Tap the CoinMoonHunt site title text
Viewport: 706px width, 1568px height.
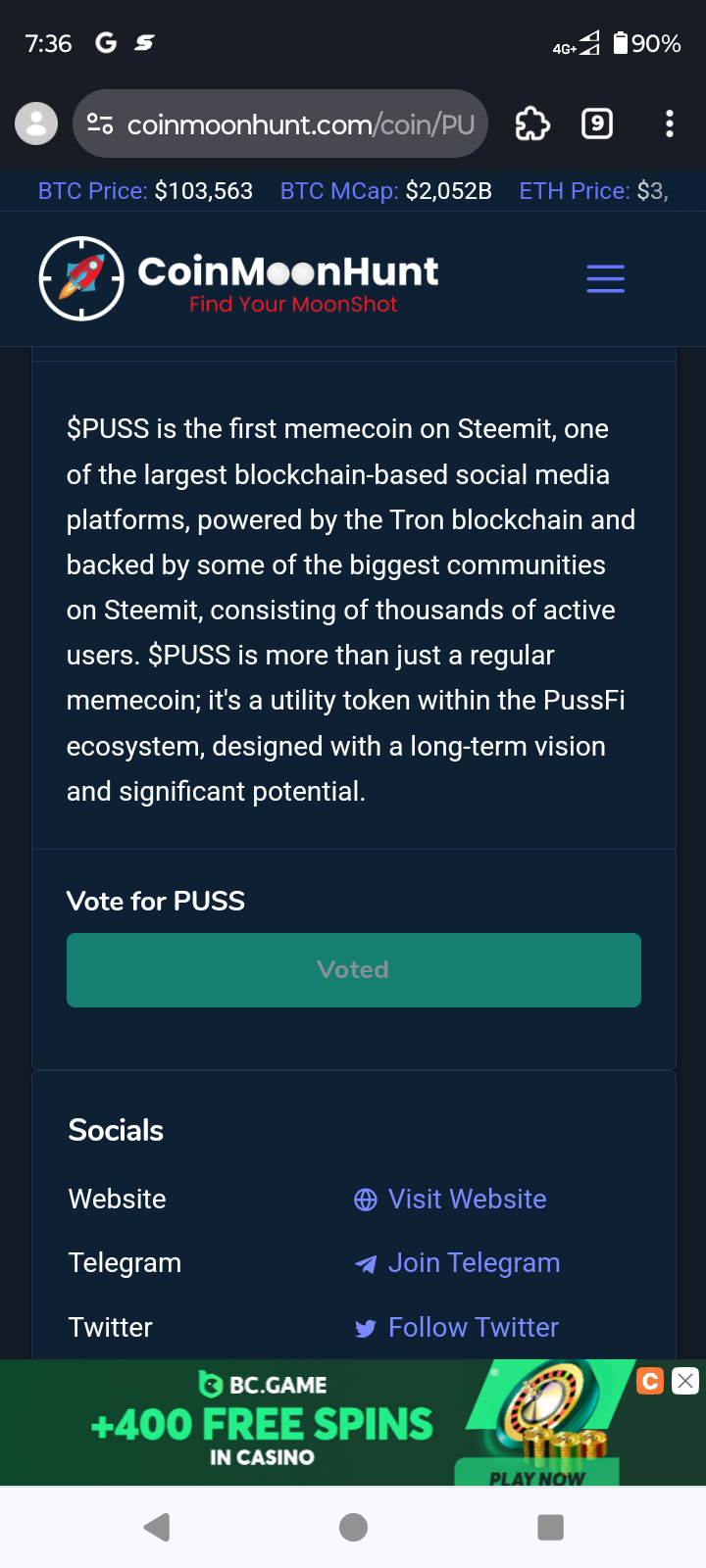(x=288, y=271)
